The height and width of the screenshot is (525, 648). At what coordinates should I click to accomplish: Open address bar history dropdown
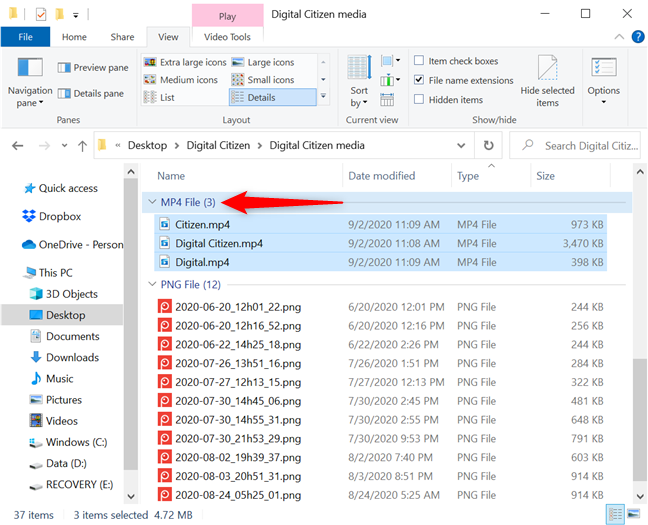[x=461, y=146]
